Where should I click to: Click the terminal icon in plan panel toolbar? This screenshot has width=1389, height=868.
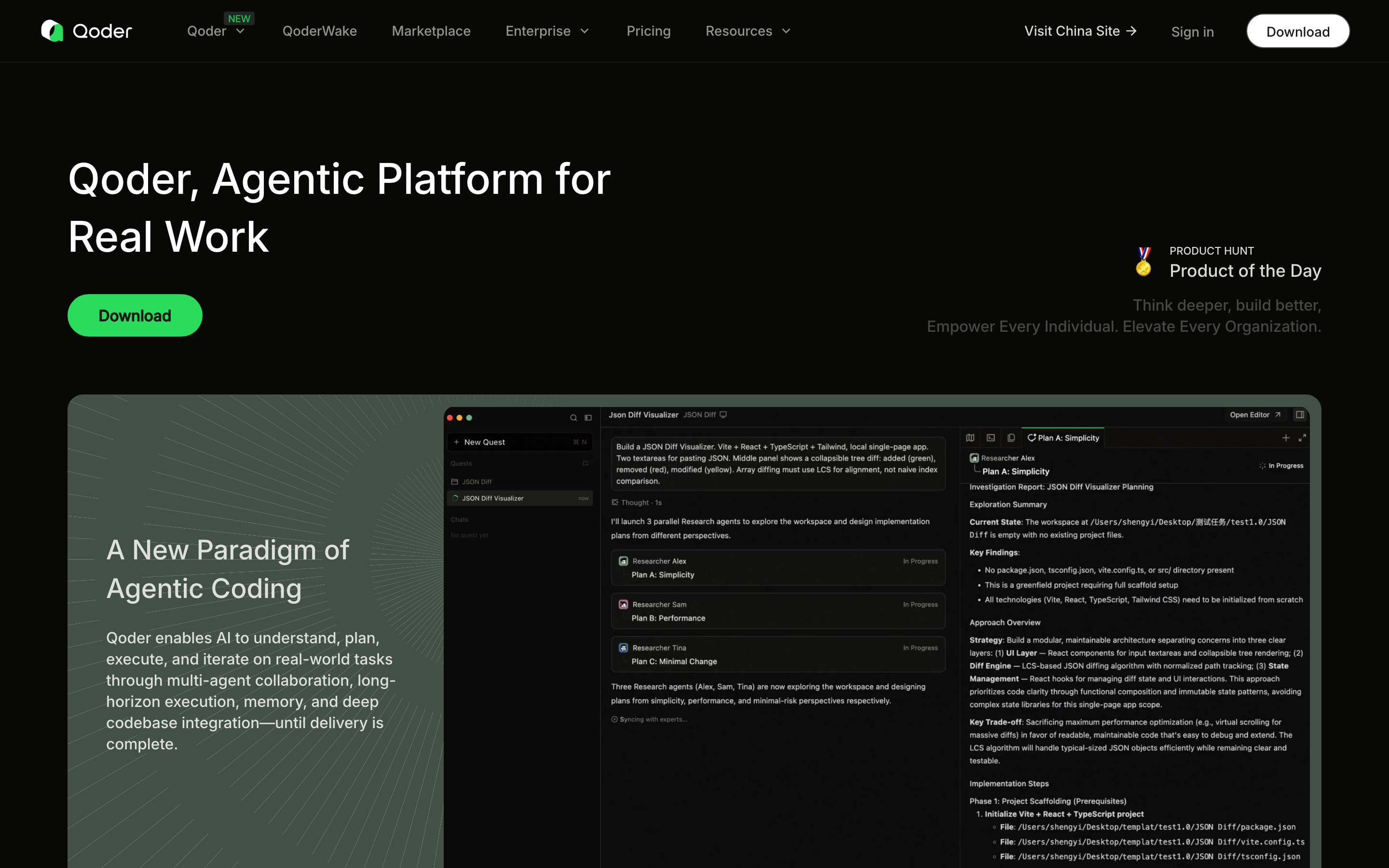pyautogui.click(x=991, y=438)
